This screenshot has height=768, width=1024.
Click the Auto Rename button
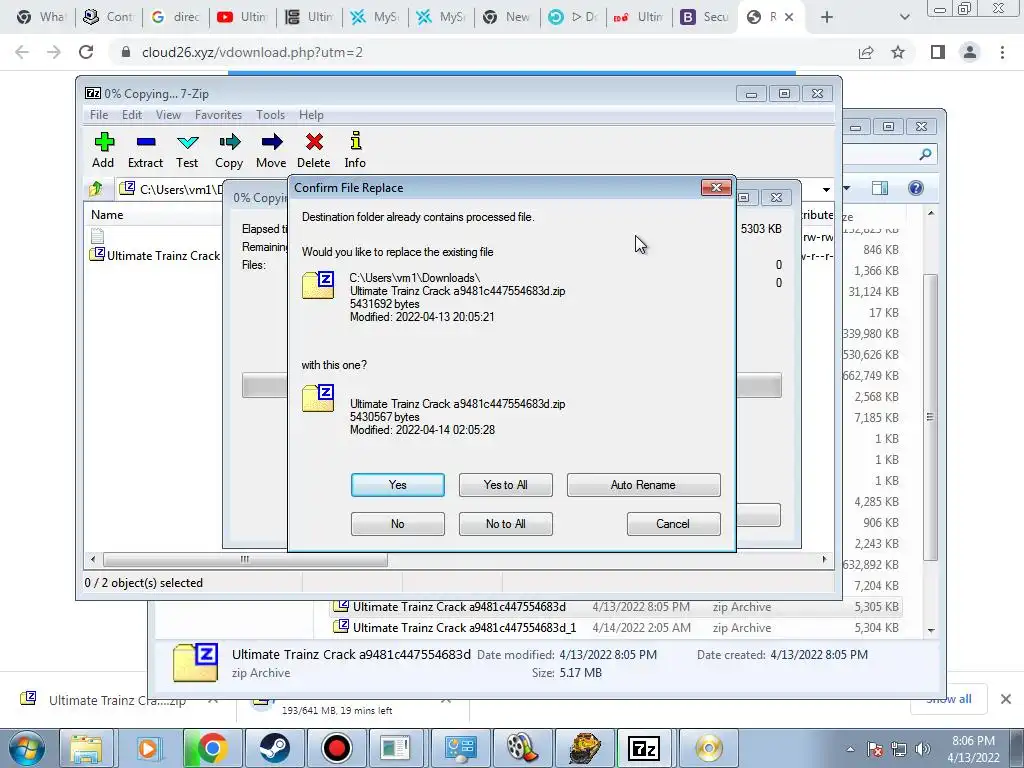[643, 485]
